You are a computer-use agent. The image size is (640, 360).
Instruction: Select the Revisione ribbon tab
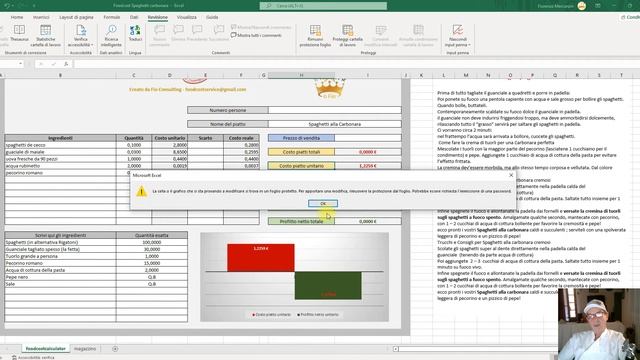(x=158, y=17)
